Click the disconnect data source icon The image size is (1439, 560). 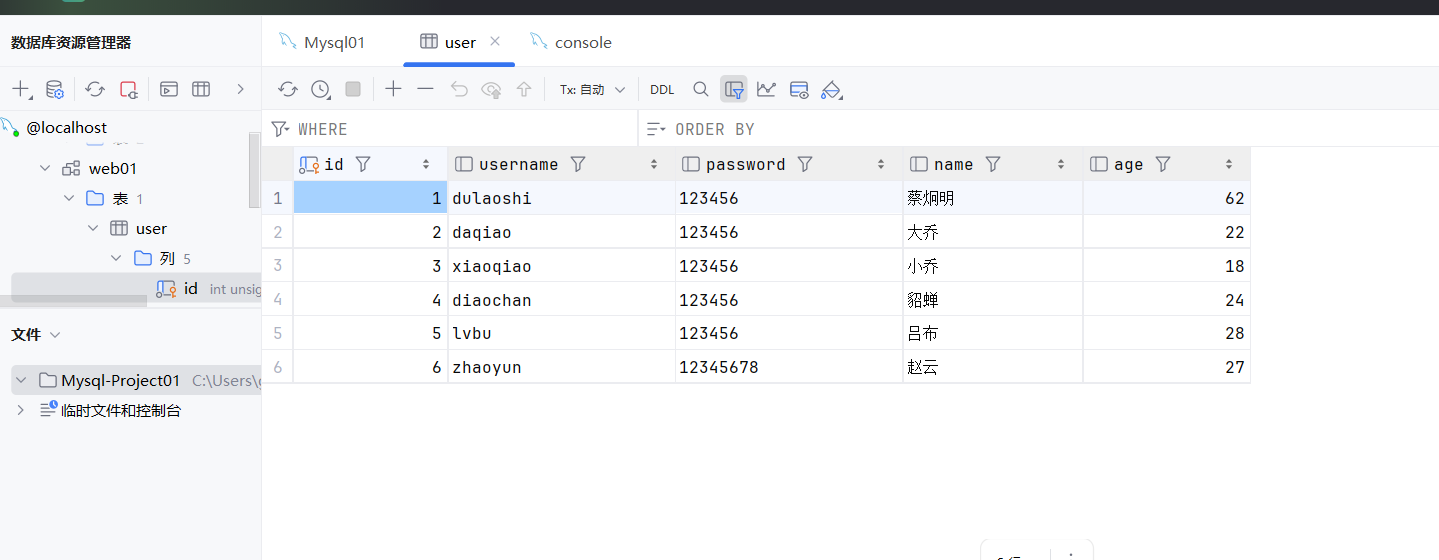128,89
